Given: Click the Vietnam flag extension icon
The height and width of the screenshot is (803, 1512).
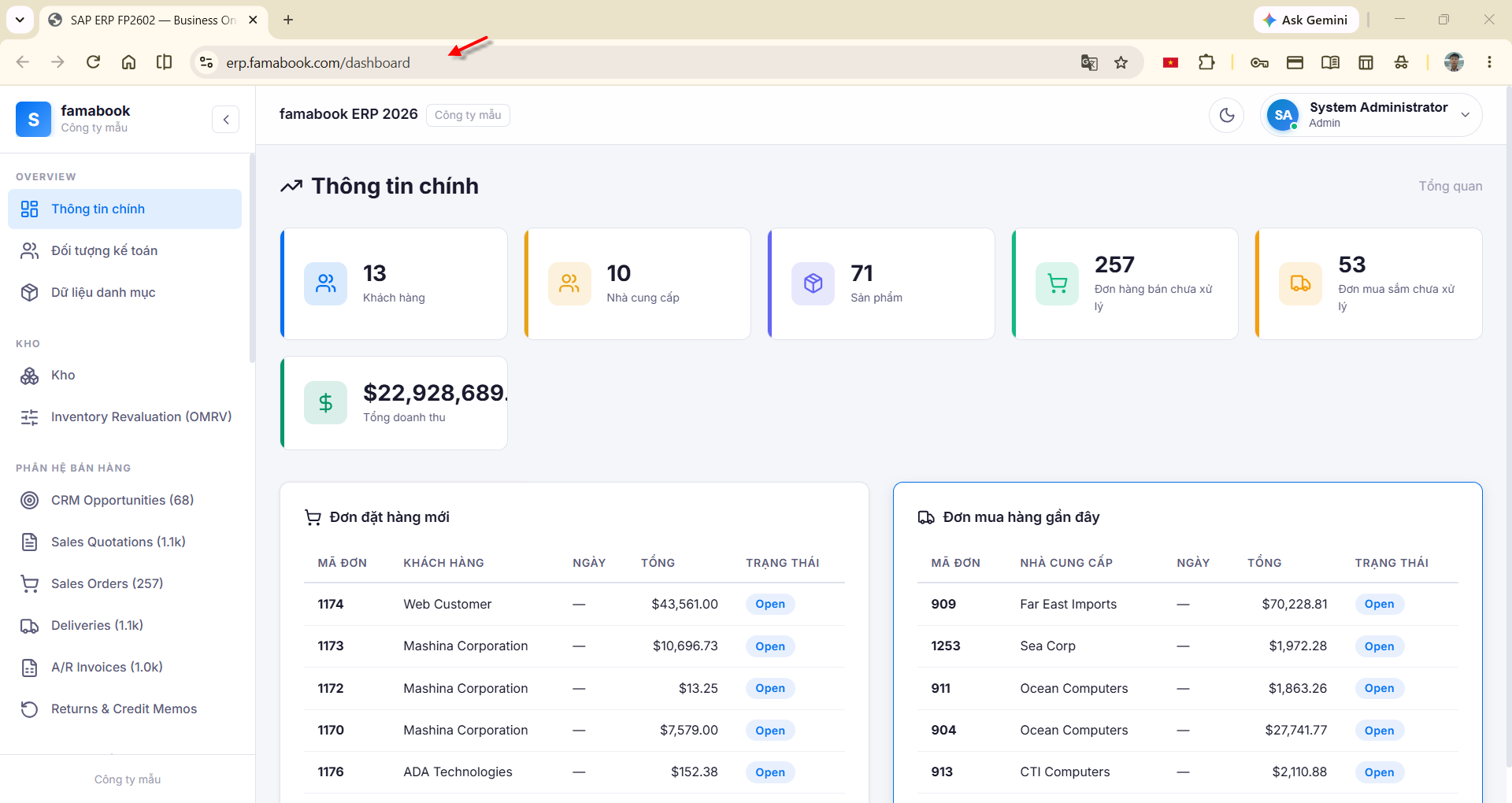Looking at the screenshot, I should (1170, 62).
